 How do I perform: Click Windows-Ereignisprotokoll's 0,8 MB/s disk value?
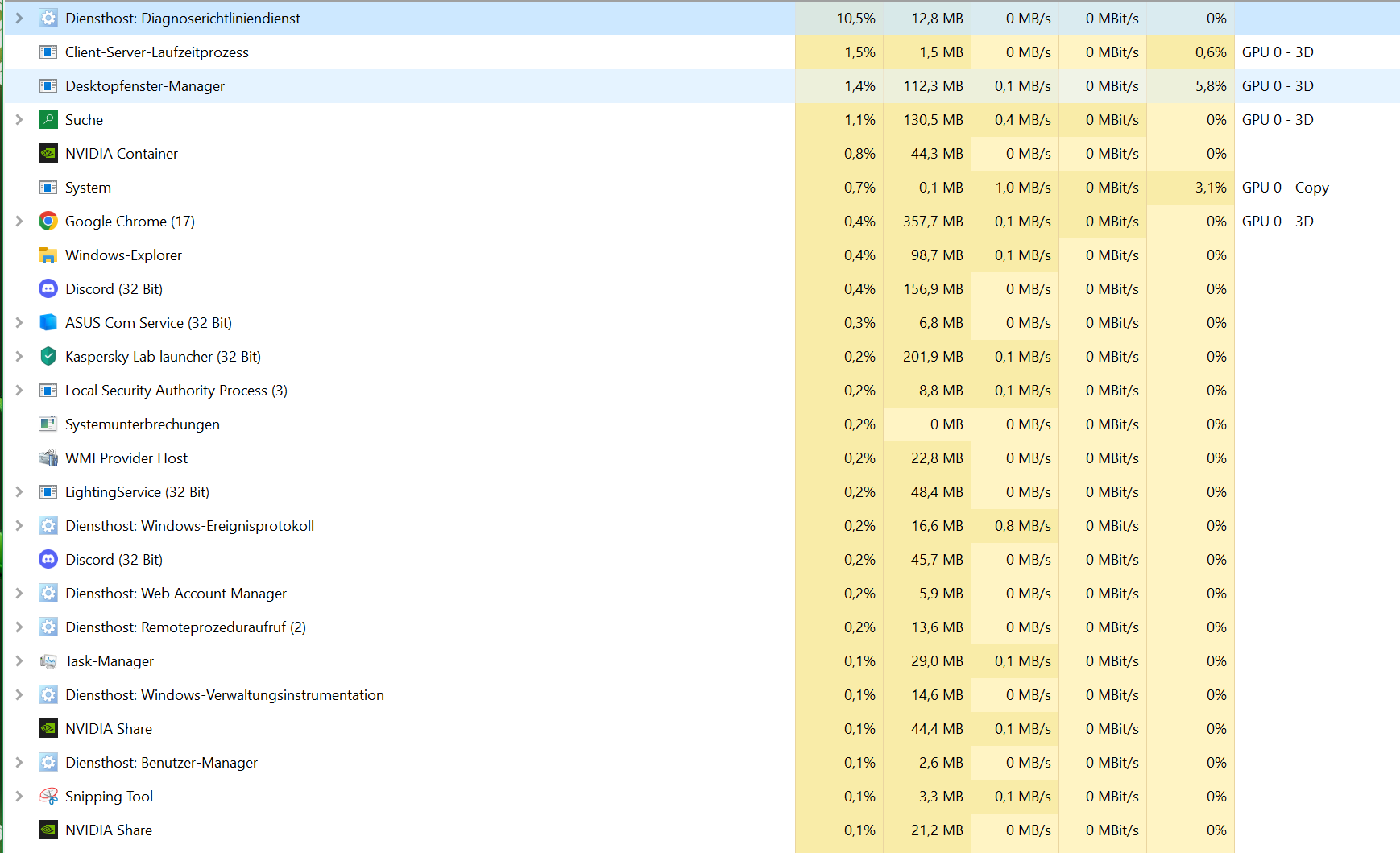[1023, 526]
